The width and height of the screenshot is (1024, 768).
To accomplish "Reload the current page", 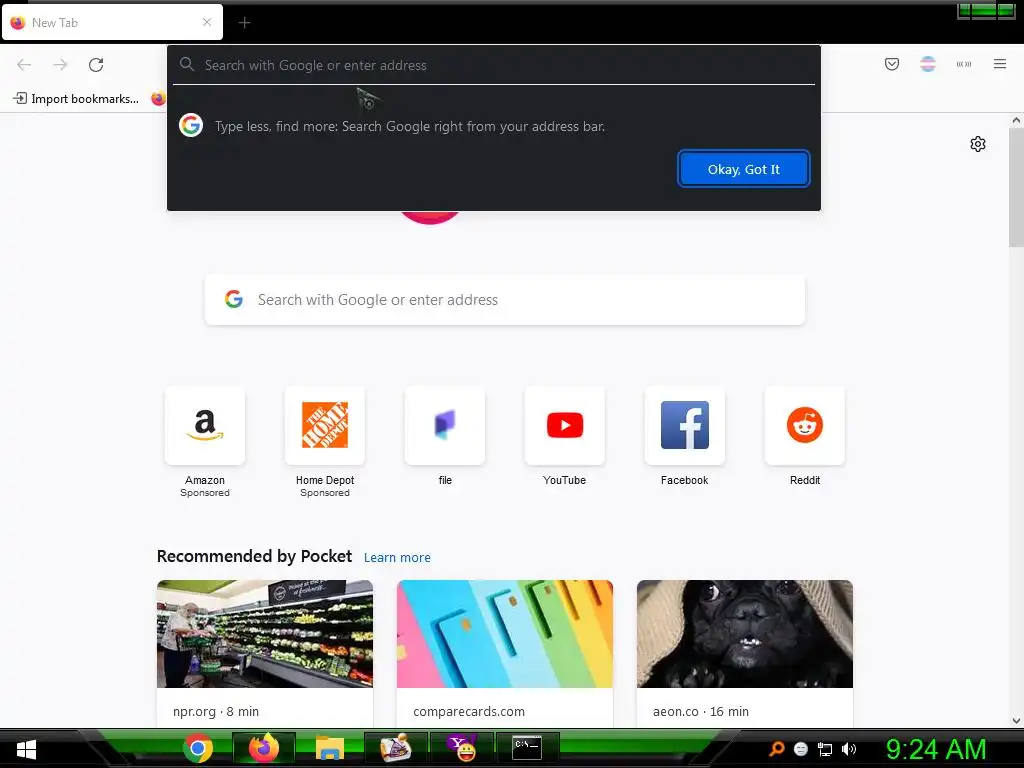I will click(x=96, y=65).
